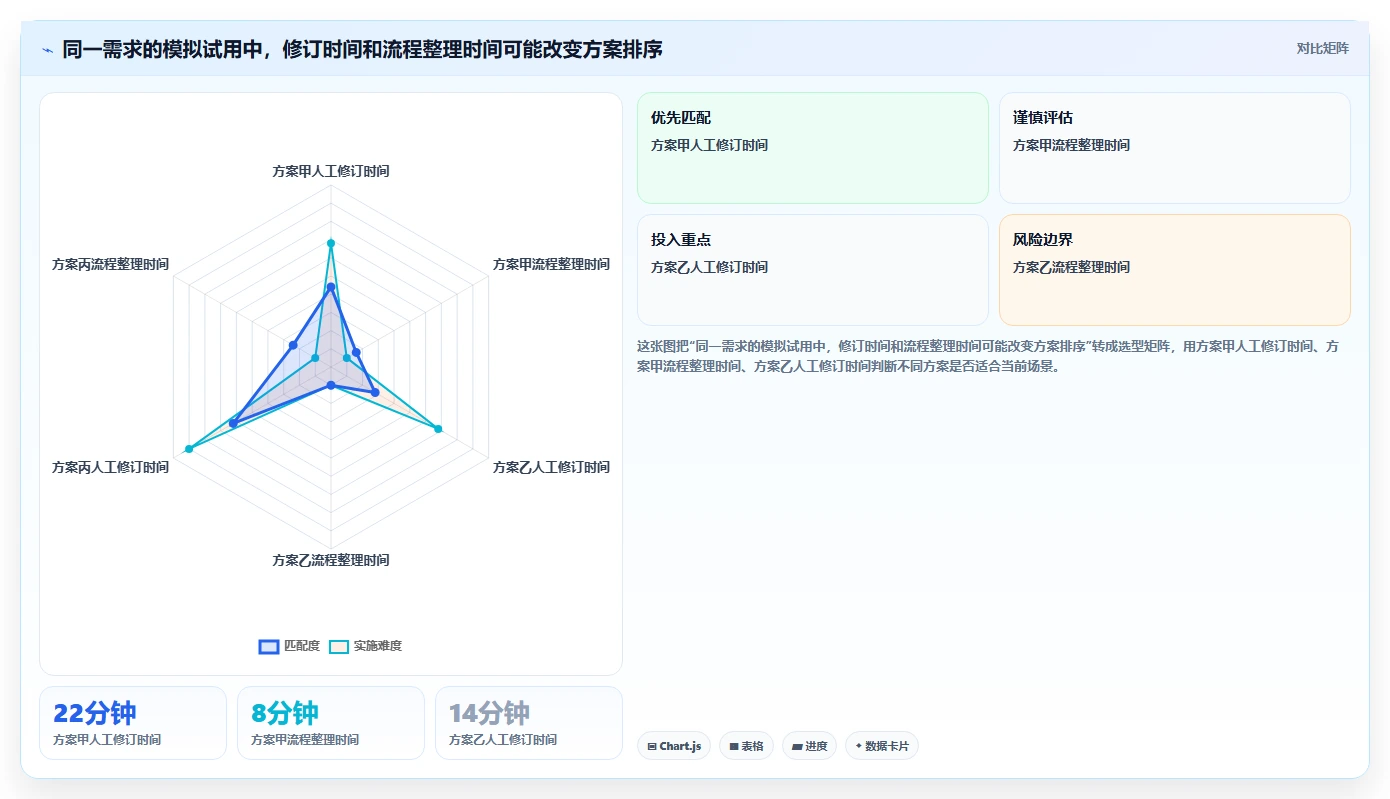Select the 数据卡片 tag

click(882, 746)
